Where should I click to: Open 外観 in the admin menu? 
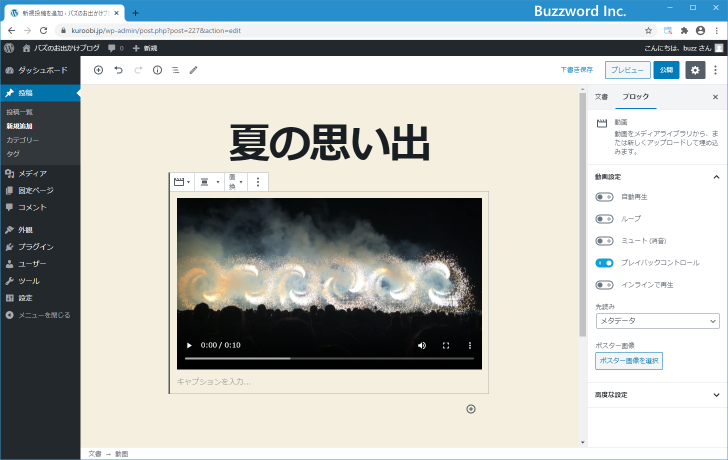40,230
